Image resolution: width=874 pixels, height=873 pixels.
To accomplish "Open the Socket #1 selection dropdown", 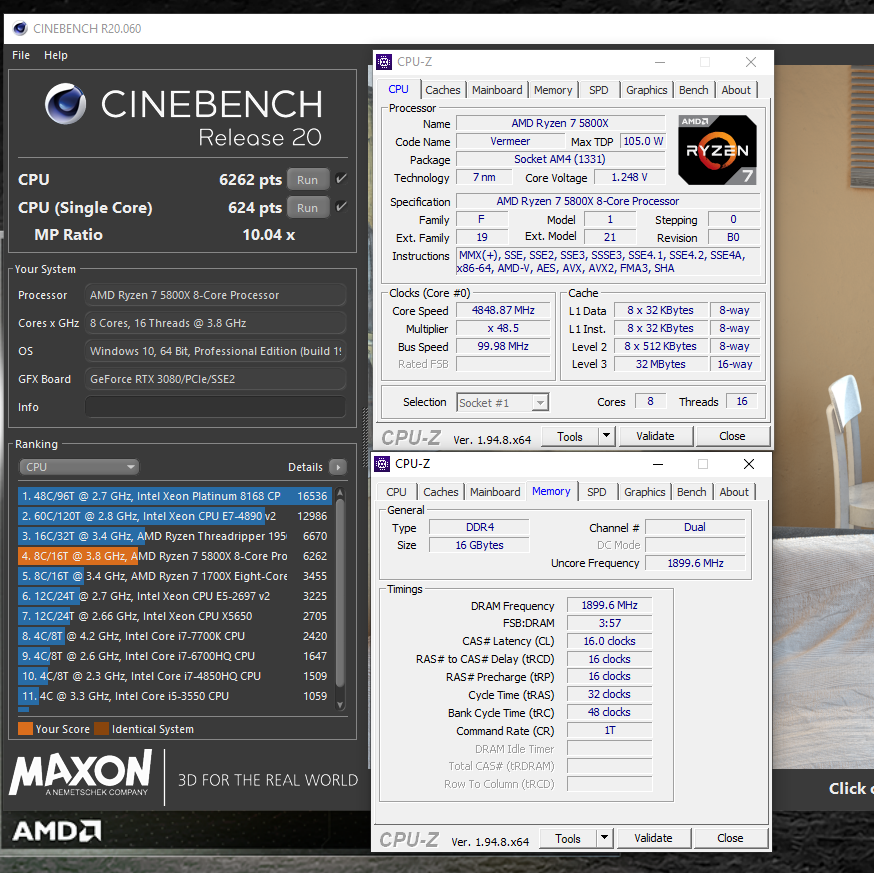I will tap(503, 402).
